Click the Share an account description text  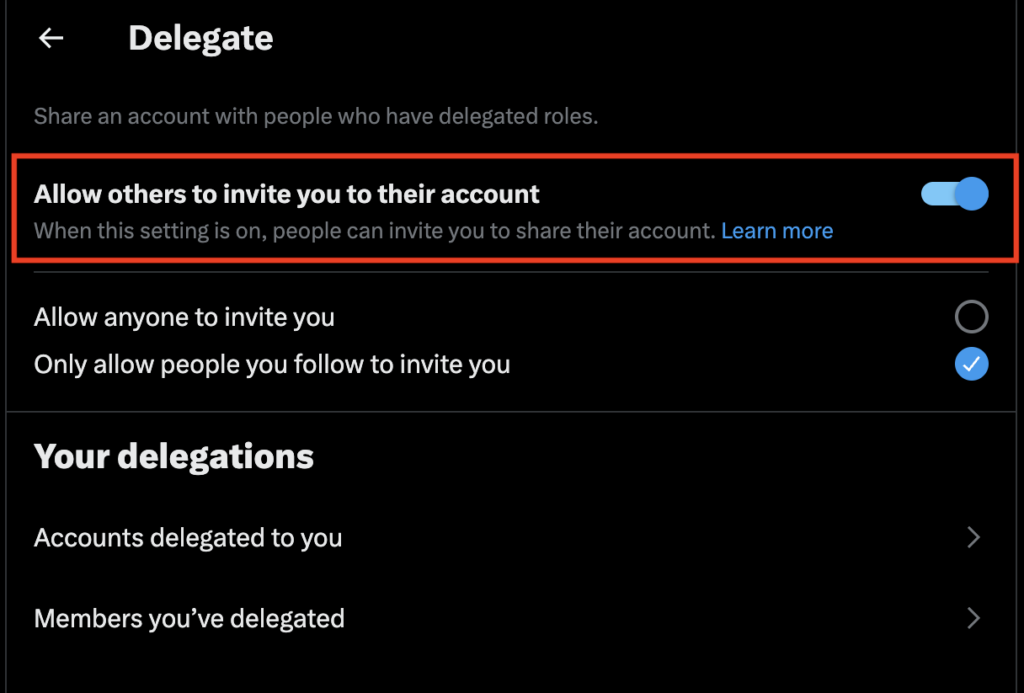(316, 116)
